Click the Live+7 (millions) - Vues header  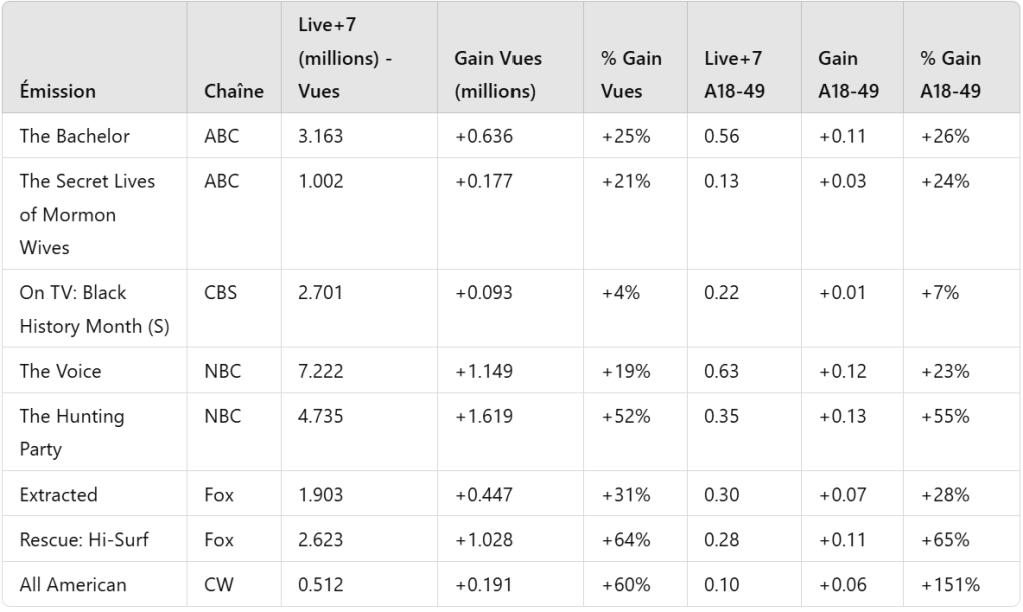click(344, 58)
